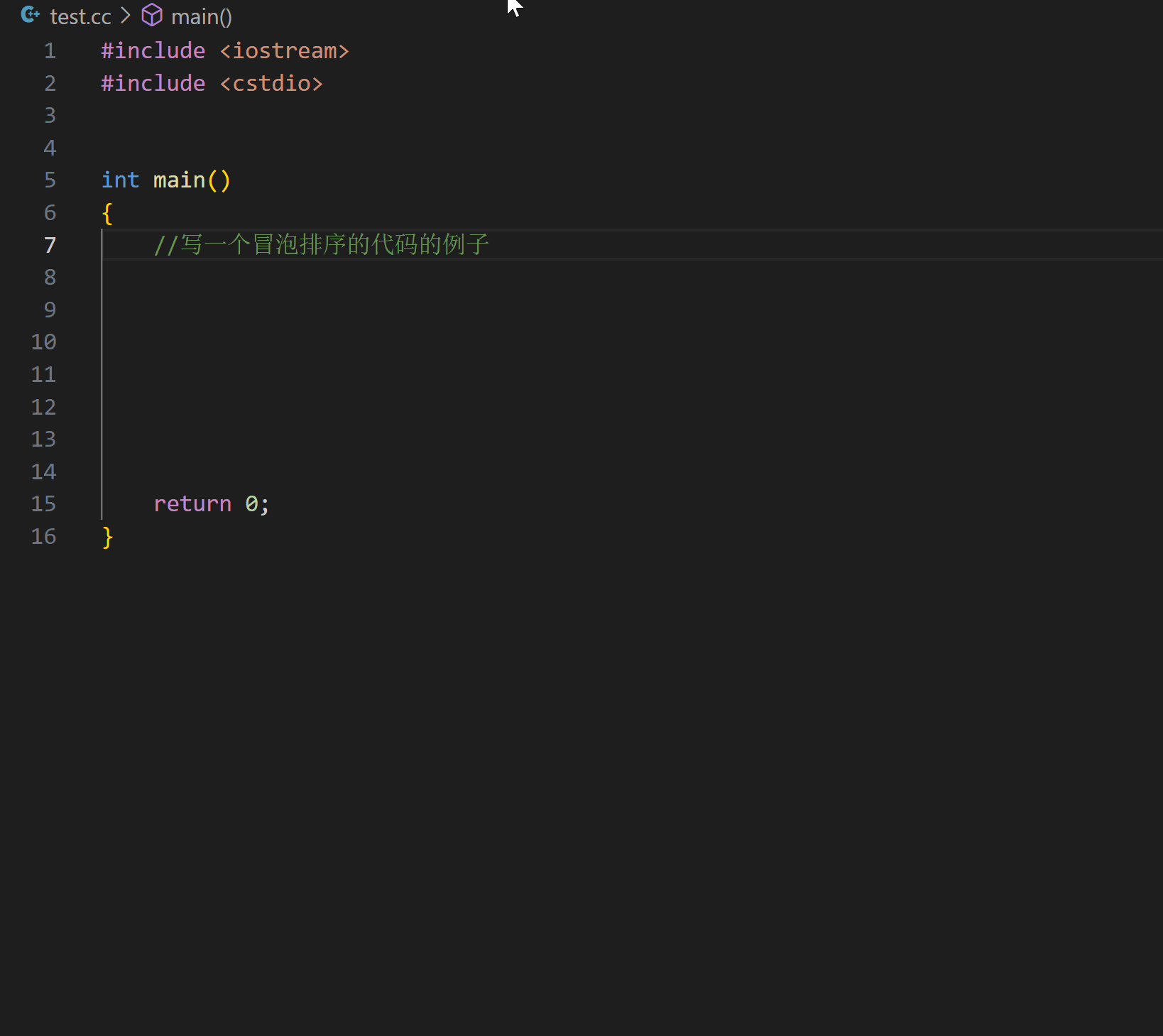
Task: Click line number 15 in the gutter
Action: click(x=43, y=504)
